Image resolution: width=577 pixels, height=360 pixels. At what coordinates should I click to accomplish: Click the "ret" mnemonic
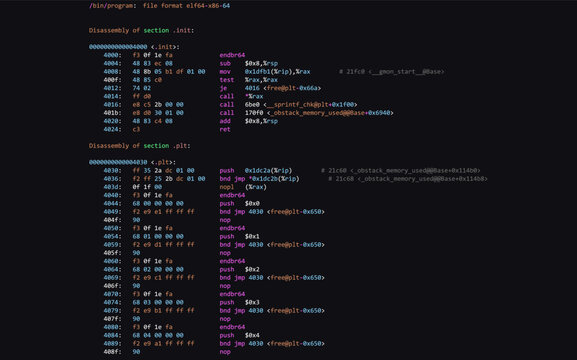point(225,129)
